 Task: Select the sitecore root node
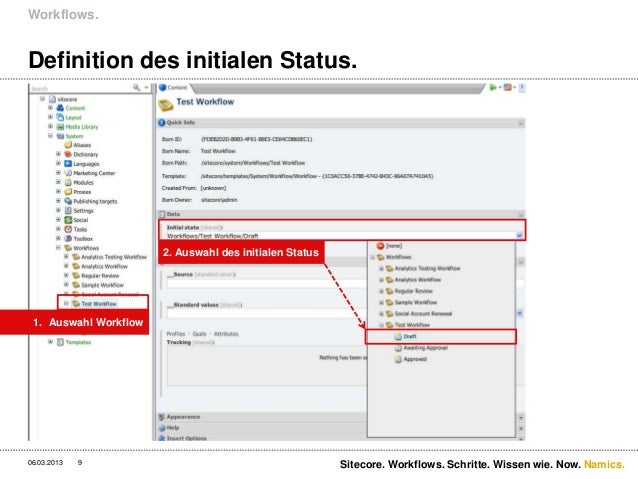[x=67, y=99]
